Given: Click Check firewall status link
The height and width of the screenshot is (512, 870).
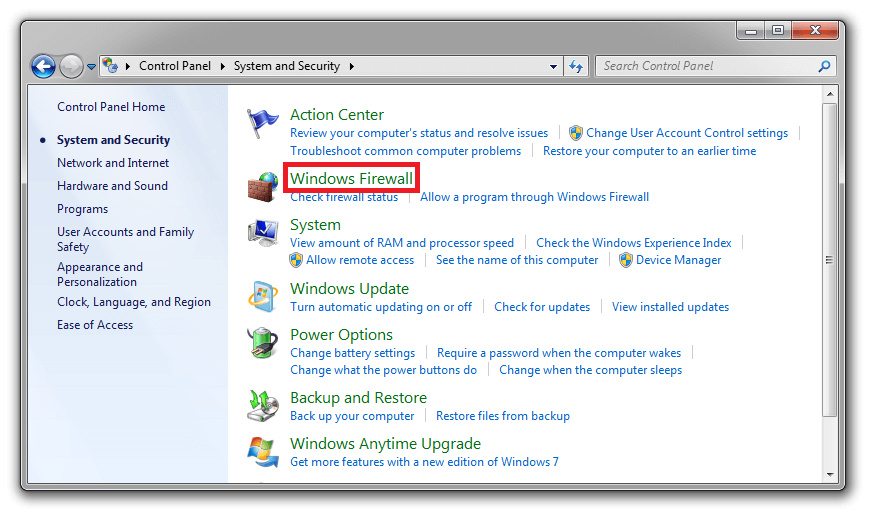Looking at the screenshot, I should tap(344, 197).
